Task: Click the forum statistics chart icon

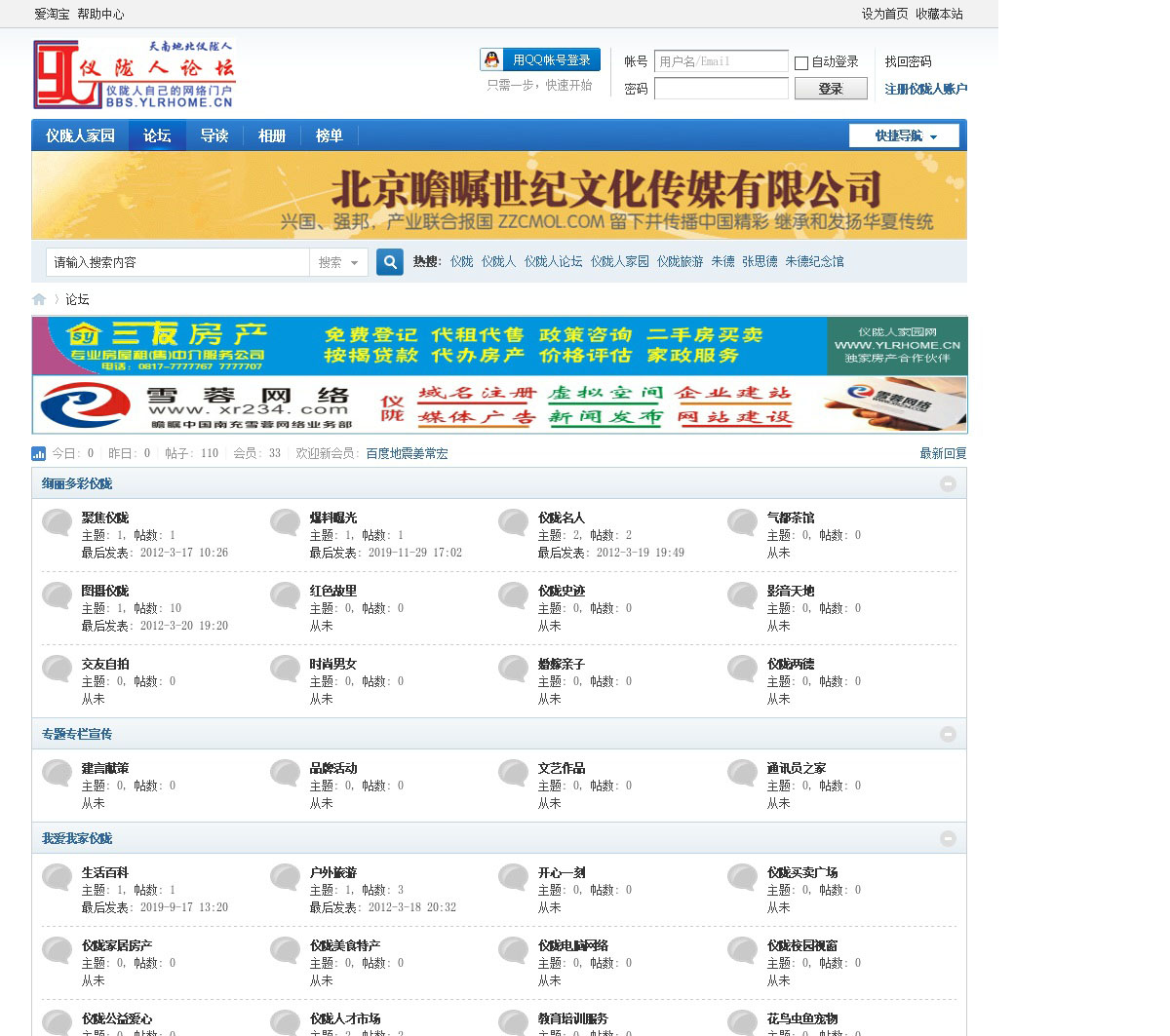Action: click(x=39, y=453)
